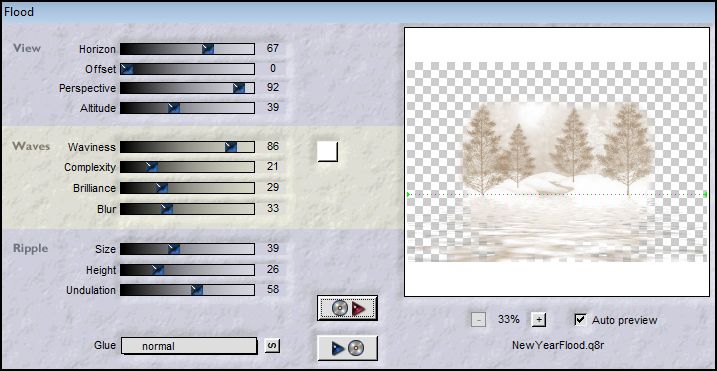Click the white water color swatch
This screenshot has height=371, width=717.
coord(327,151)
